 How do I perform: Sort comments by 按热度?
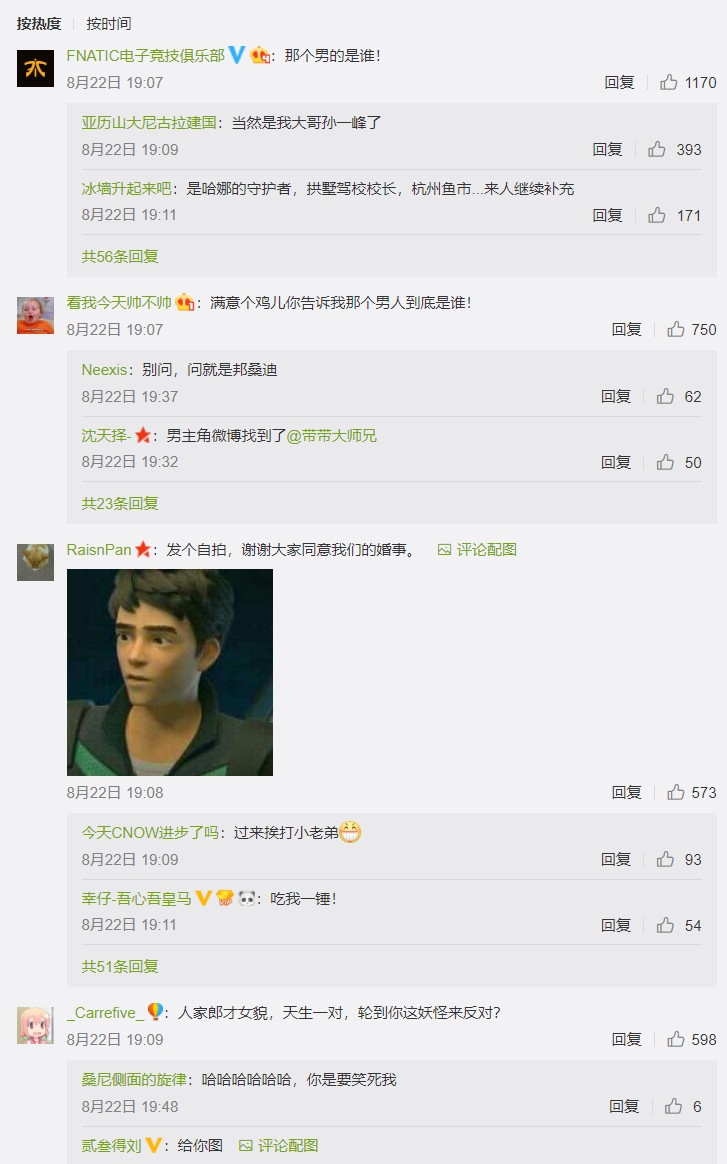39,23
